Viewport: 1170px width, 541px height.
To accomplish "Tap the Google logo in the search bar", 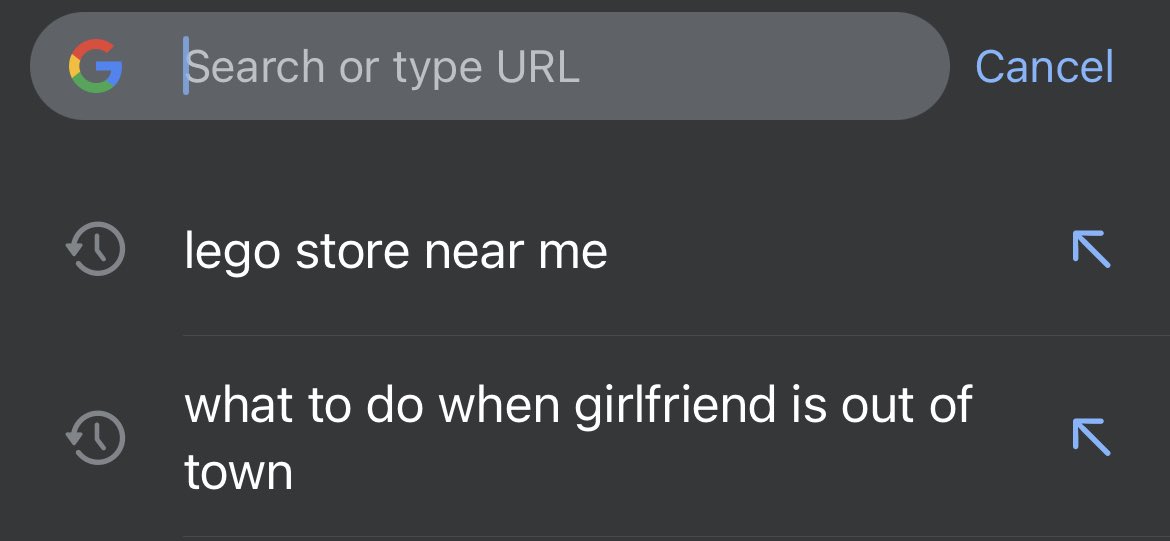I will (x=96, y=66).
